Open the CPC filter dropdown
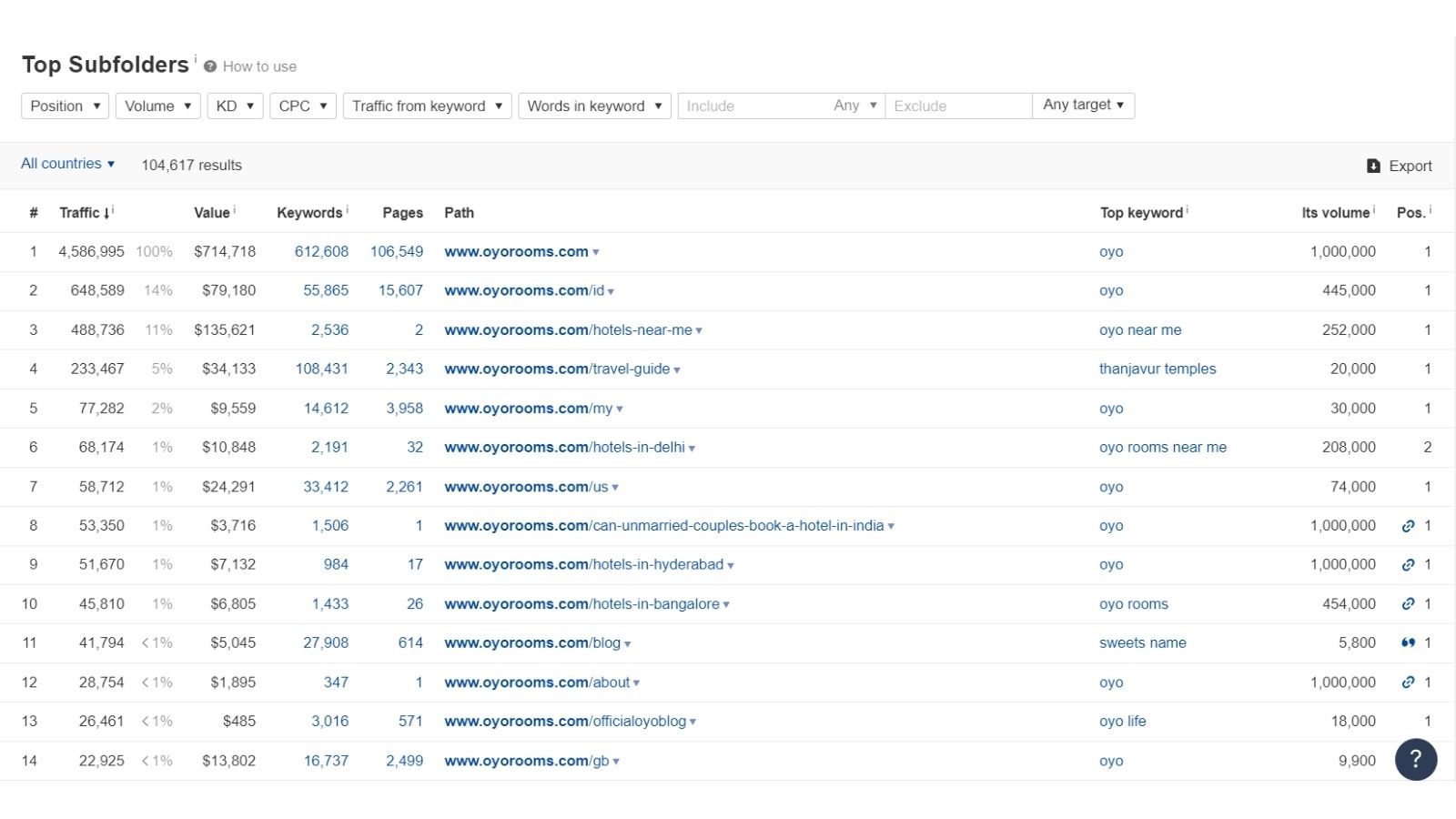 tap(303, 106)
